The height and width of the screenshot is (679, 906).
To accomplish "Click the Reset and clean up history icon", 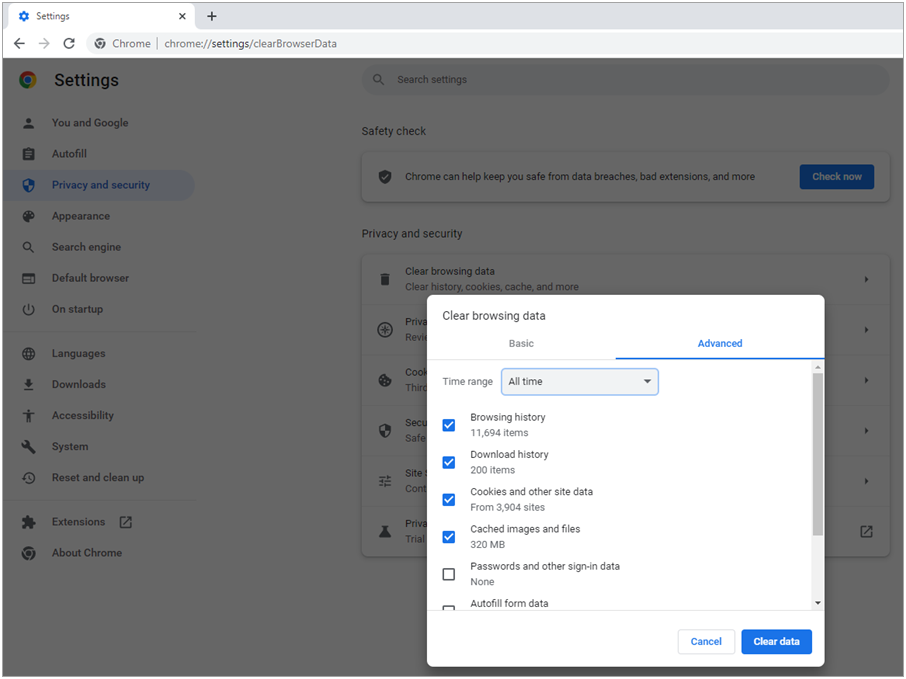I will coord(28,478).
